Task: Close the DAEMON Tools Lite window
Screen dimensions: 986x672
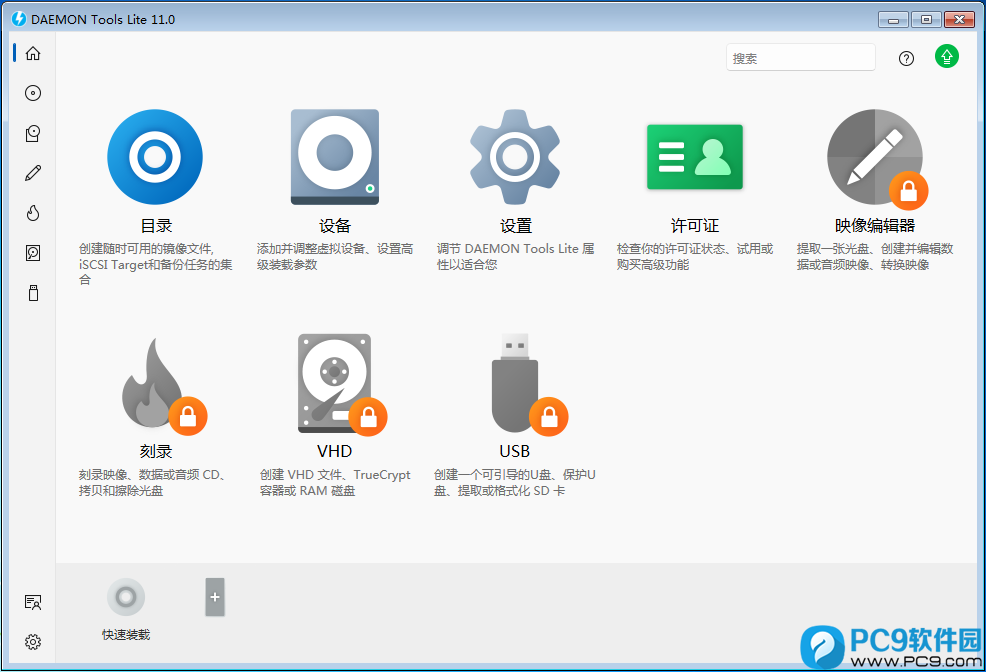Action: (x=960, y=19)
